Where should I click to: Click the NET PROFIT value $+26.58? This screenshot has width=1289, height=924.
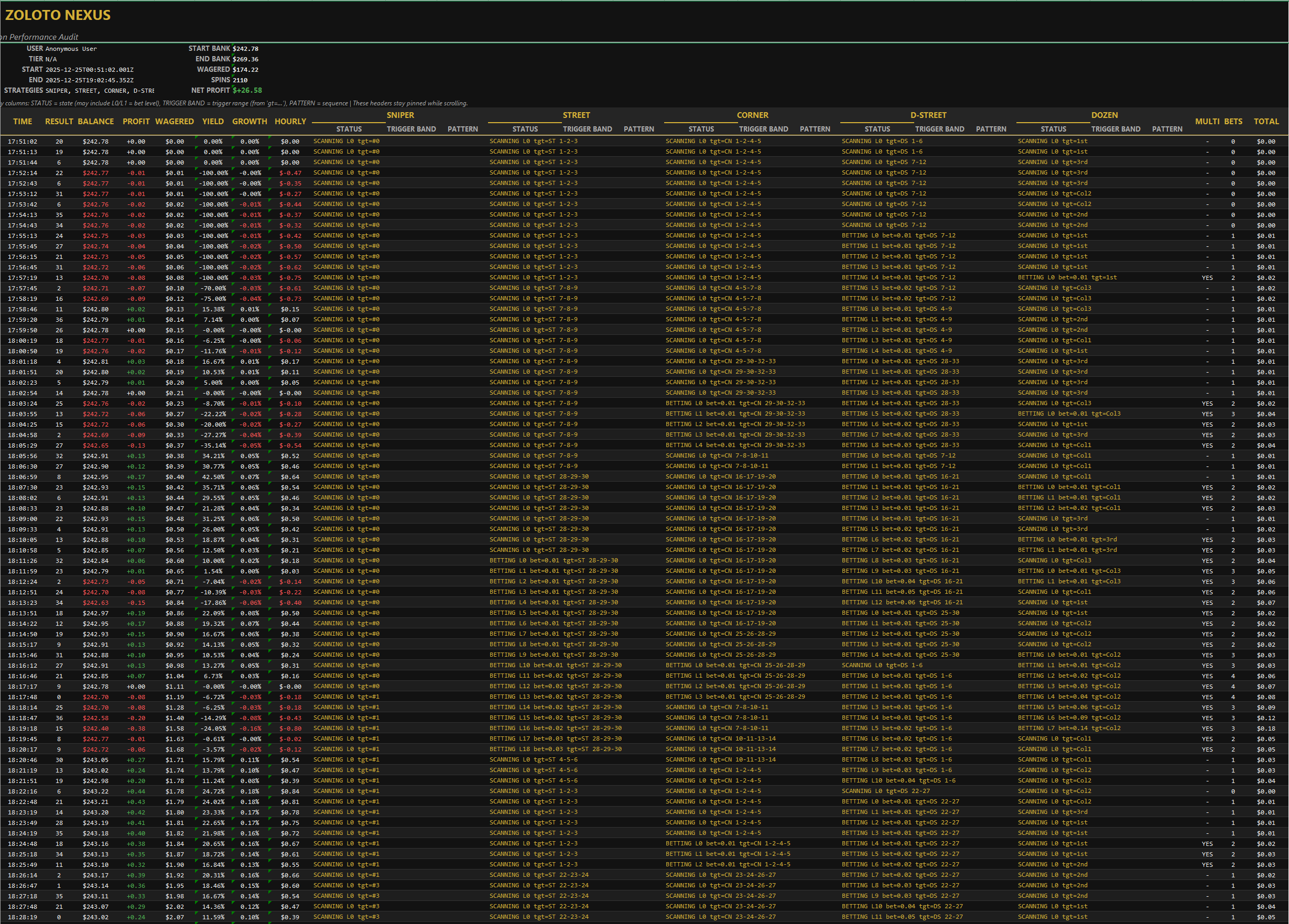tap(248, 90)
